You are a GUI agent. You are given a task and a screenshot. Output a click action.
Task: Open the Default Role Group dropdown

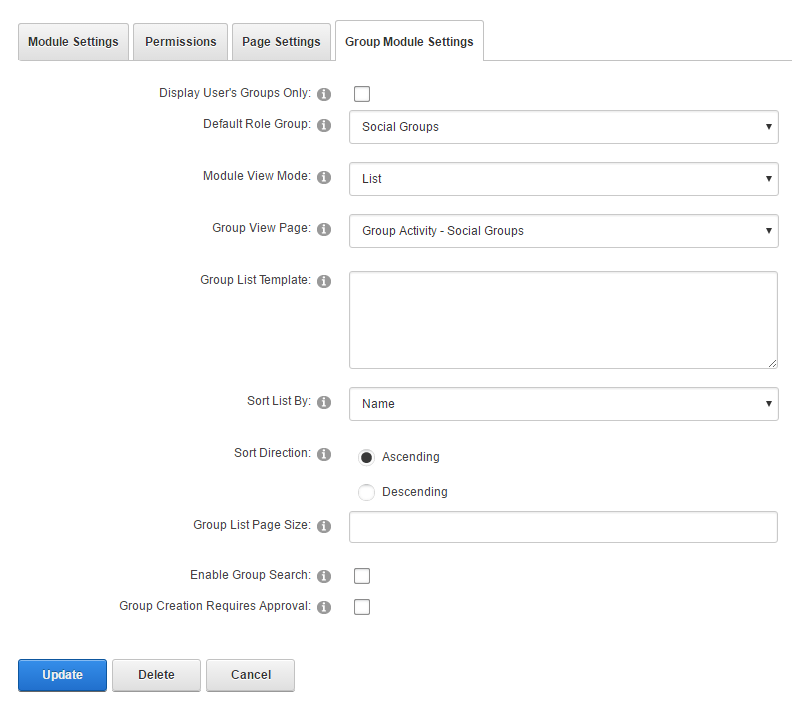(x=563, y=127)
